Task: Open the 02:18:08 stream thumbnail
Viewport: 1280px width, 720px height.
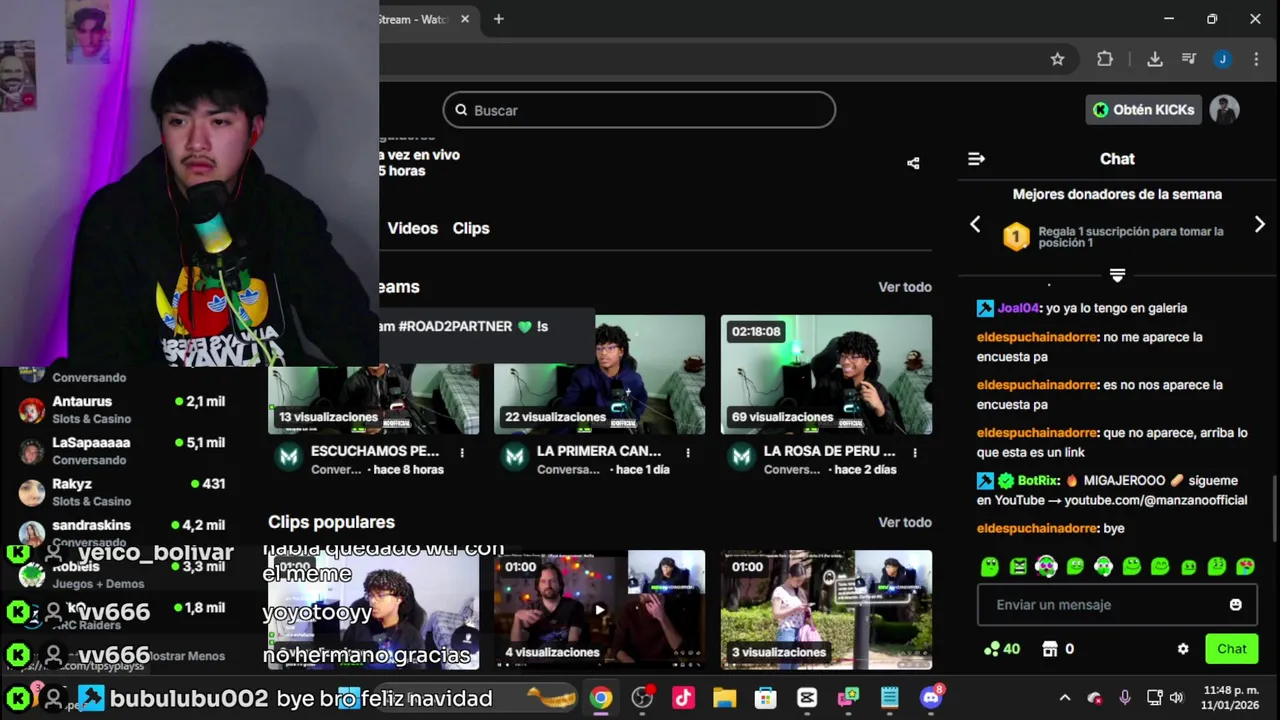Action: [826, 375]
